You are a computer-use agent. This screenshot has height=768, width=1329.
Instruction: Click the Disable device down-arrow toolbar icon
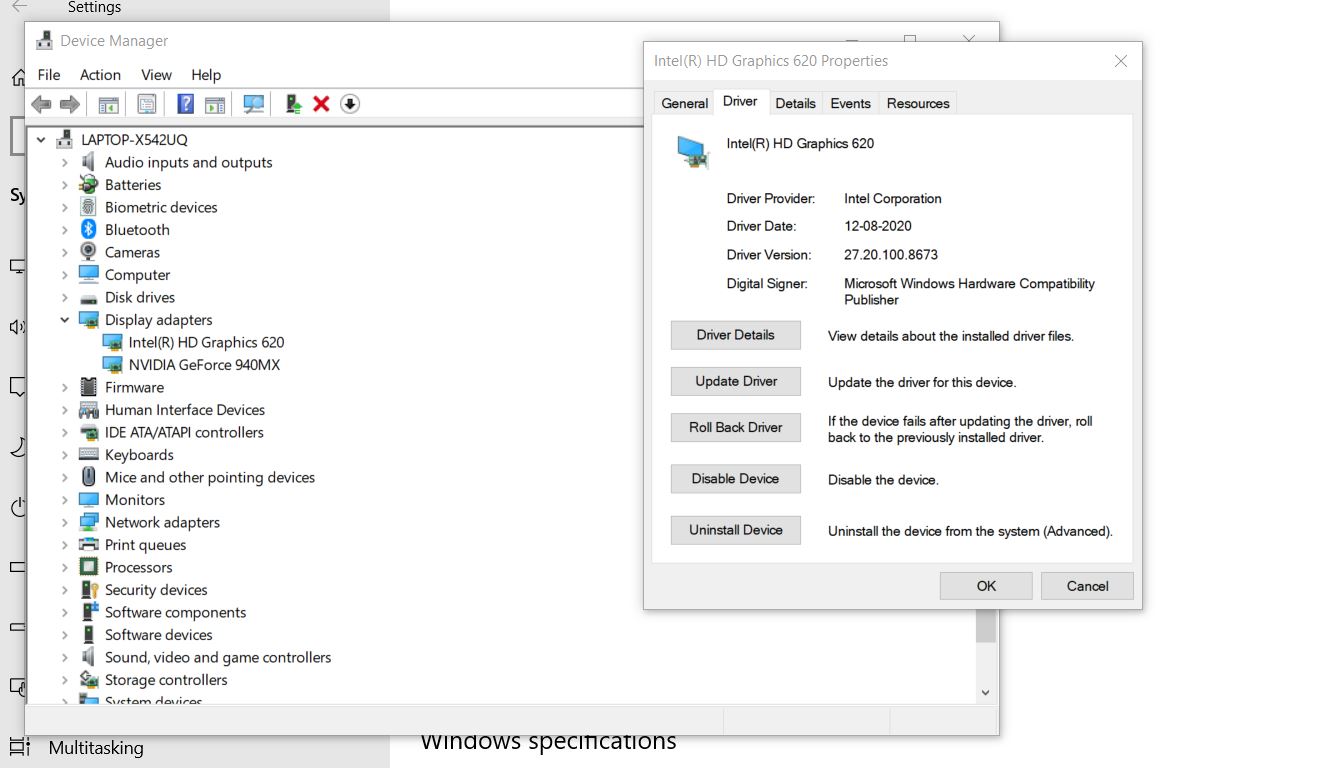pos(350,104)
